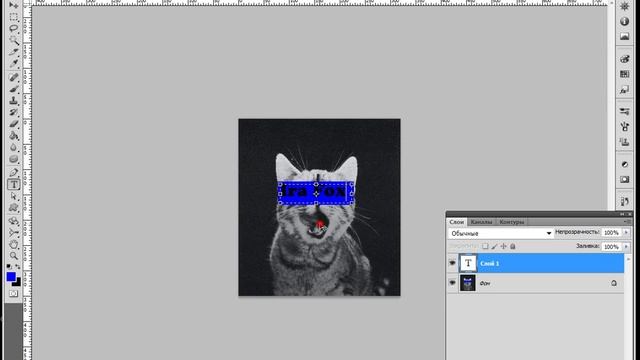Select the Custom Shape tool
The height and width of the screenshot is (360, 640).
pyautogui.click(x=13, y=208)
